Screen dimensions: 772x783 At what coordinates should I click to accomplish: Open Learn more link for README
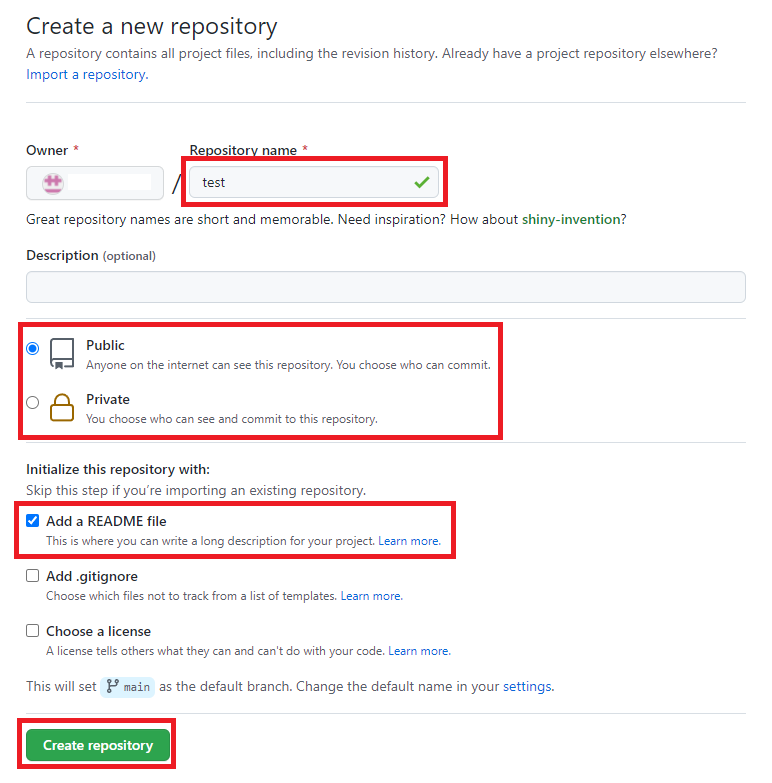tap(408, 541)
